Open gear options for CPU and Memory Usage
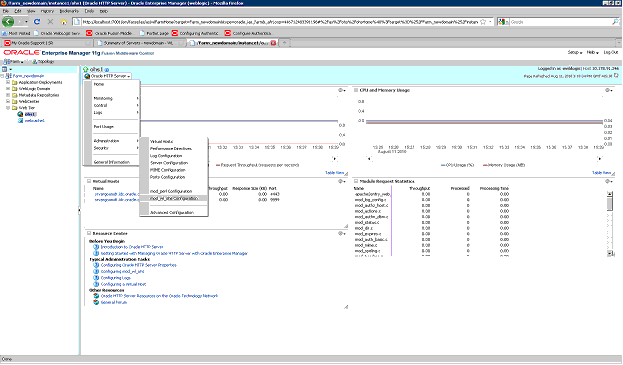Viewport: 623px width, 365px height. [608, 91]
